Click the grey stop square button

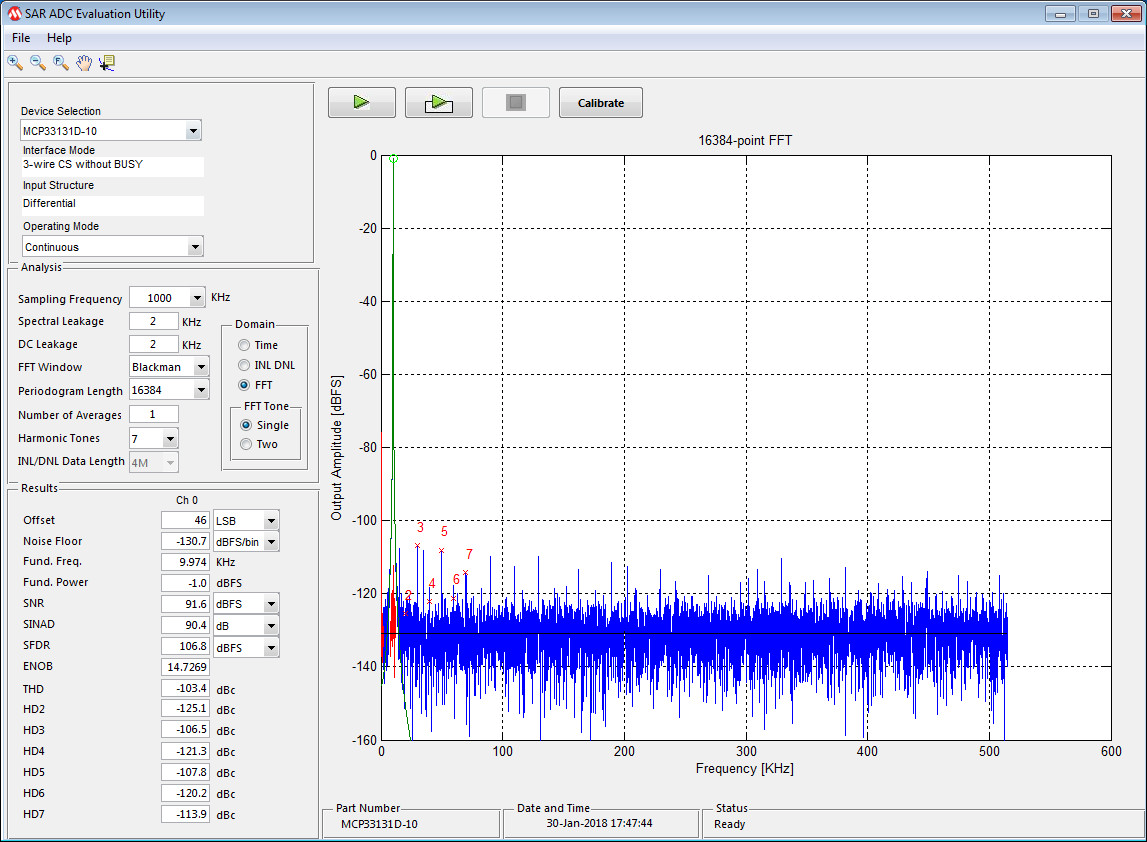515,103
